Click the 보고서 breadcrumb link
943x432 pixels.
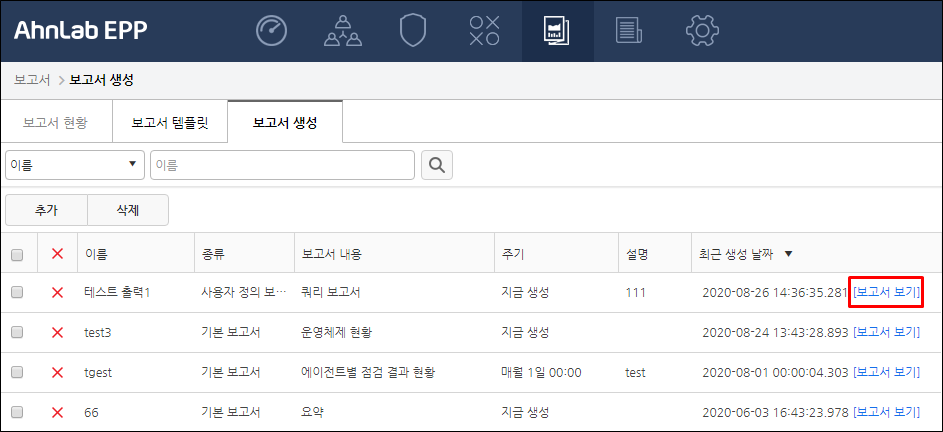coord(32,81)
